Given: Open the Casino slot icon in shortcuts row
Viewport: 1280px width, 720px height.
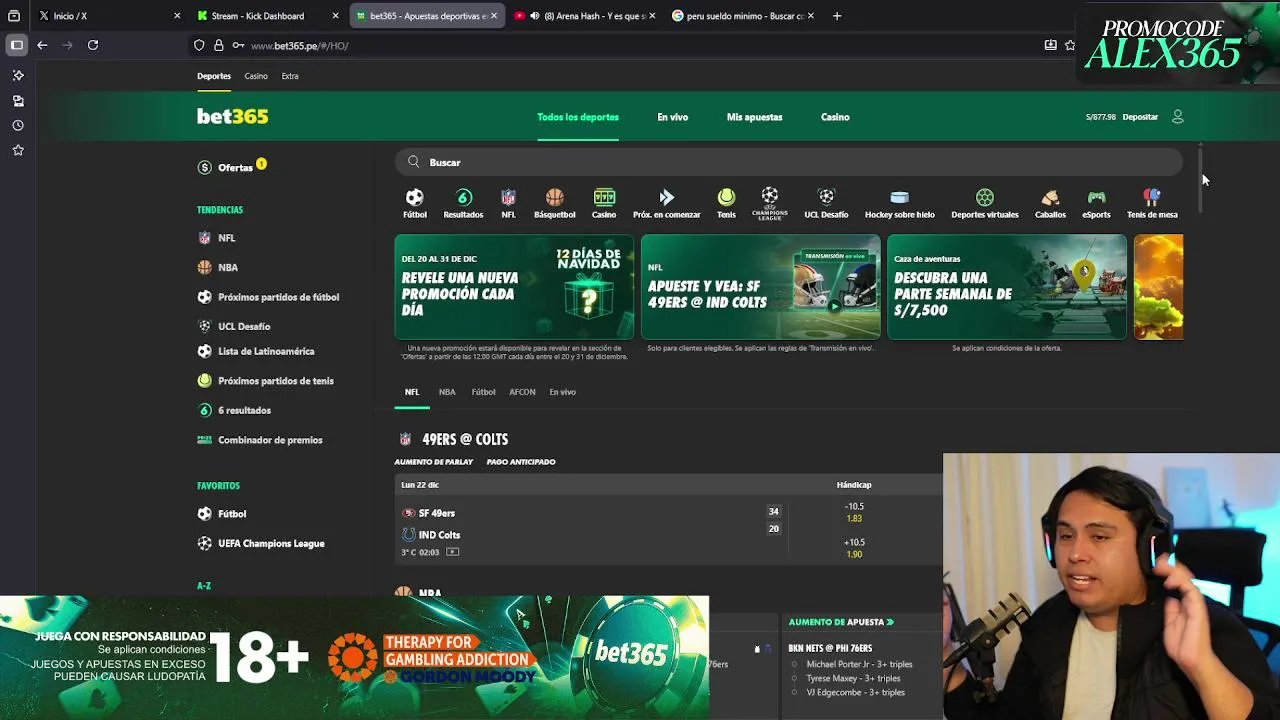Looking at the screenshot, I should [x=604, y=198].
